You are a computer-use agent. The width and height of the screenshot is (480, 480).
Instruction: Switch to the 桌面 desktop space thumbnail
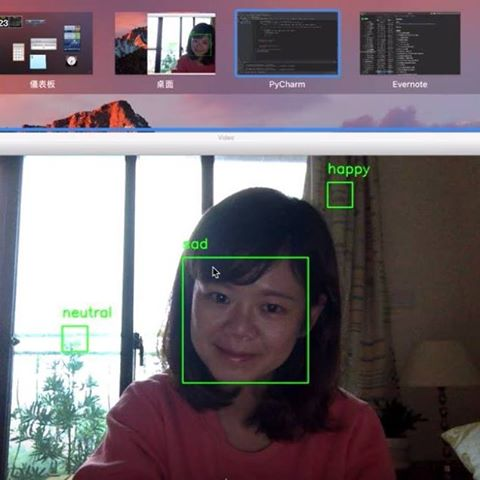(165, 43)
